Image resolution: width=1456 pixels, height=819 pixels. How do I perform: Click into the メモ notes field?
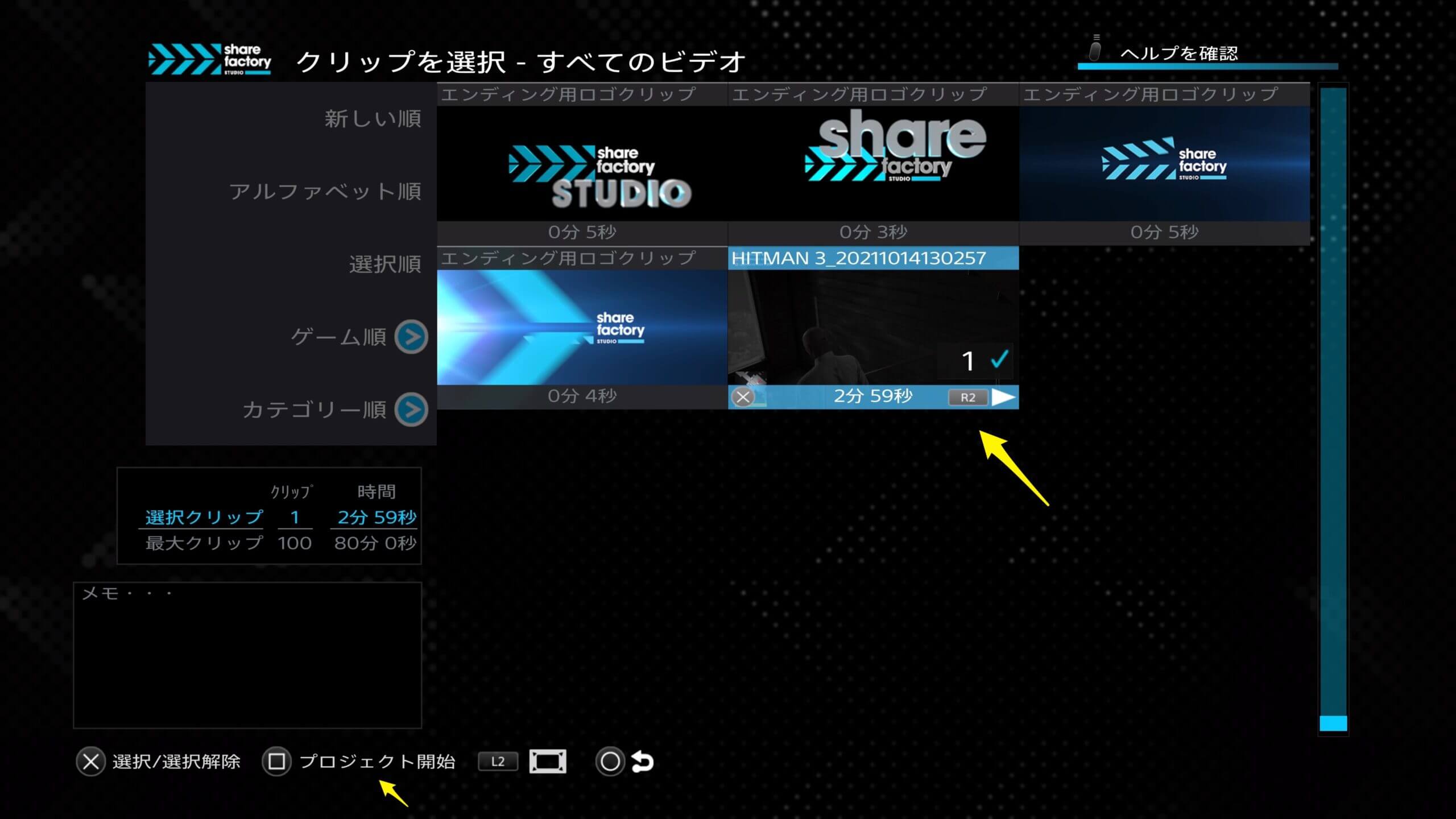247,655
